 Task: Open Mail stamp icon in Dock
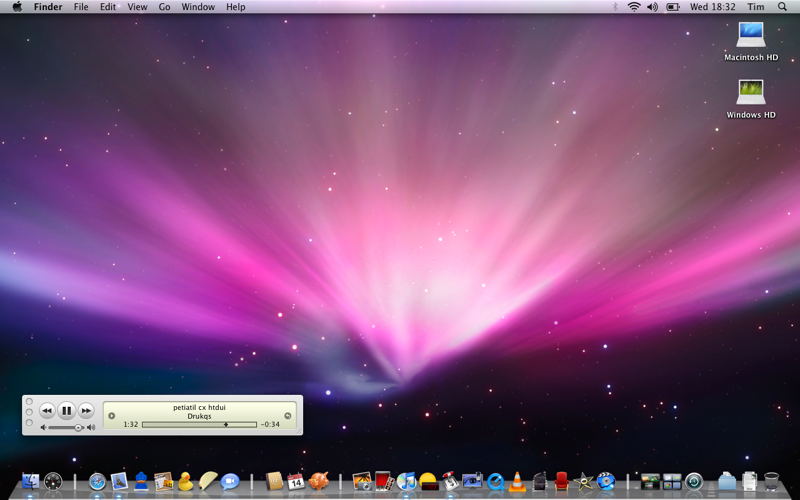point(119,481)
